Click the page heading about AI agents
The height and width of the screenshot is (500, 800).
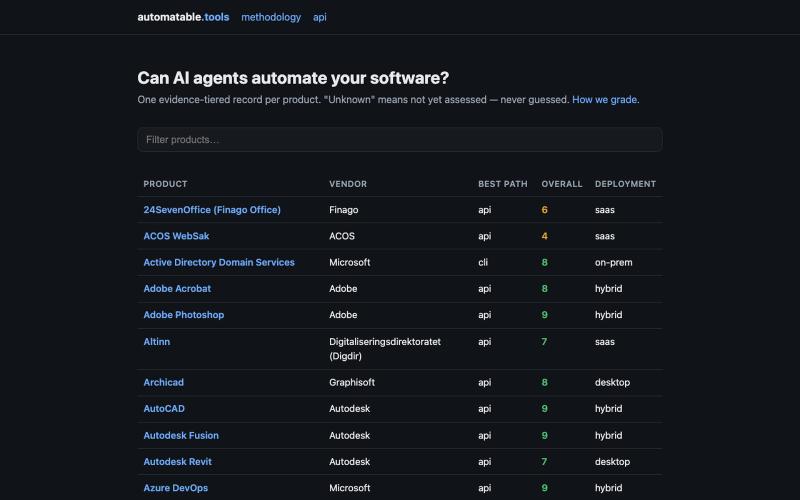pos(293,78)
